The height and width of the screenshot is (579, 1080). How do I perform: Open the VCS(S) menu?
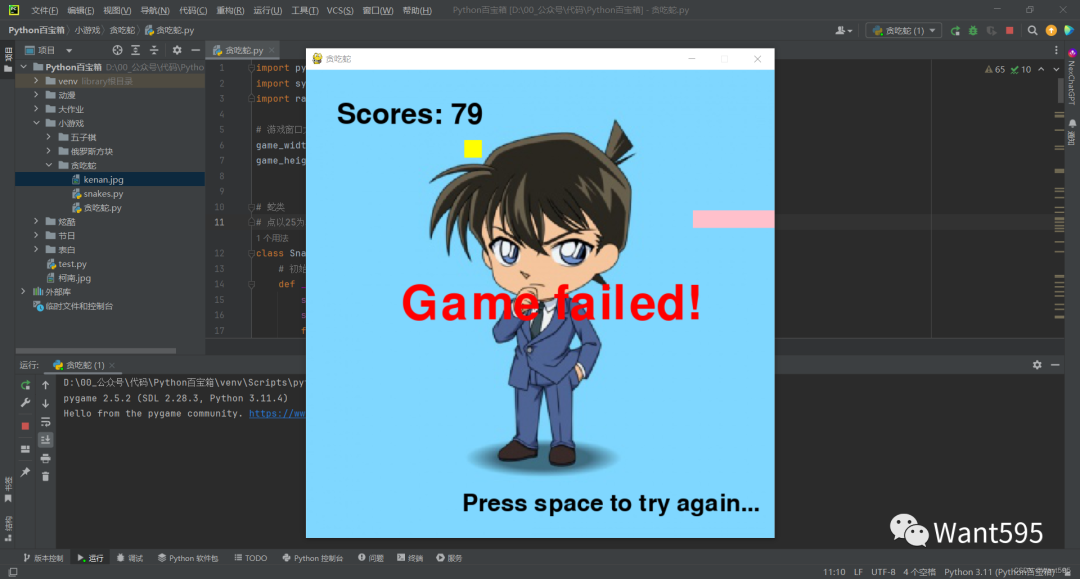(x=340, y=10)
